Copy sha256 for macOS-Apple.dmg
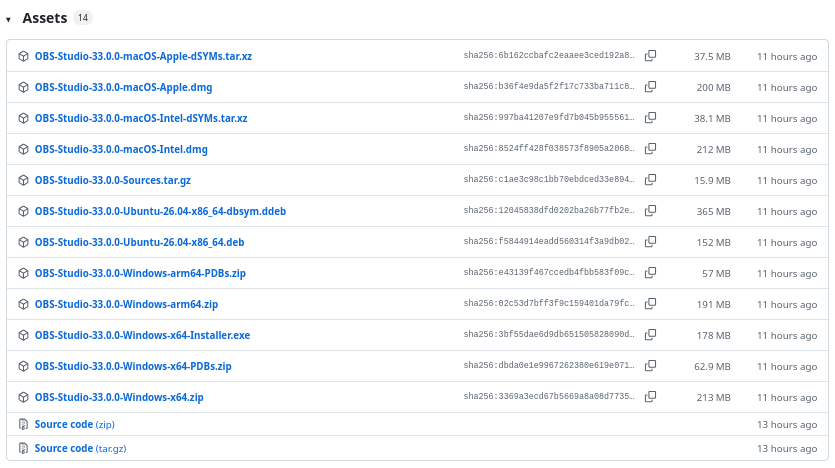 (x=650, y=87)
